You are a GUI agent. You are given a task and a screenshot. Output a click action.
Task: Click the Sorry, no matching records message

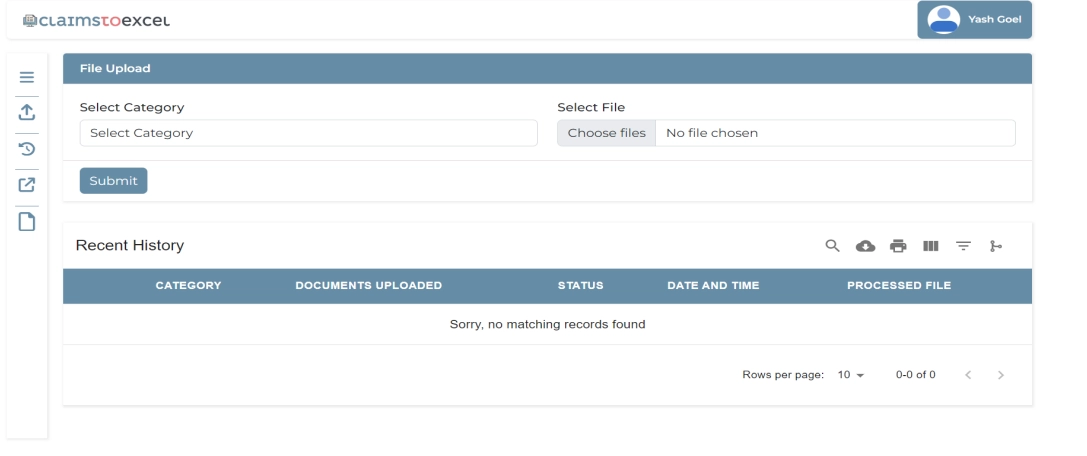[x=547, y=324]
